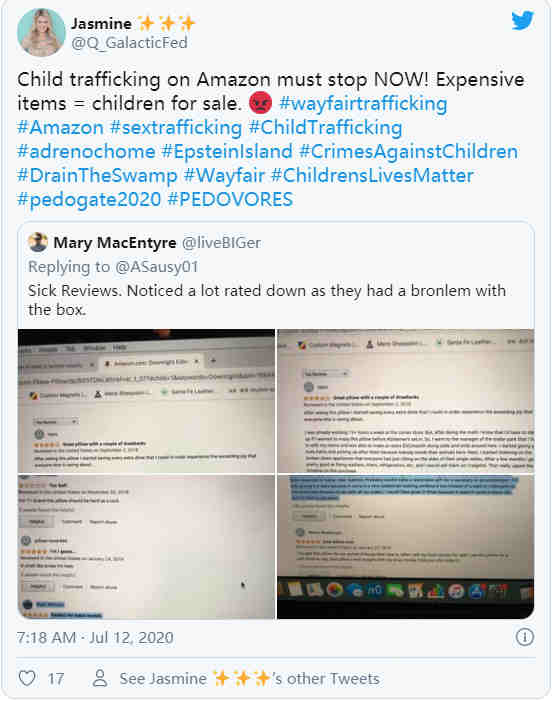Open the #DrainTheSwamp hashtag

point(97,176)
